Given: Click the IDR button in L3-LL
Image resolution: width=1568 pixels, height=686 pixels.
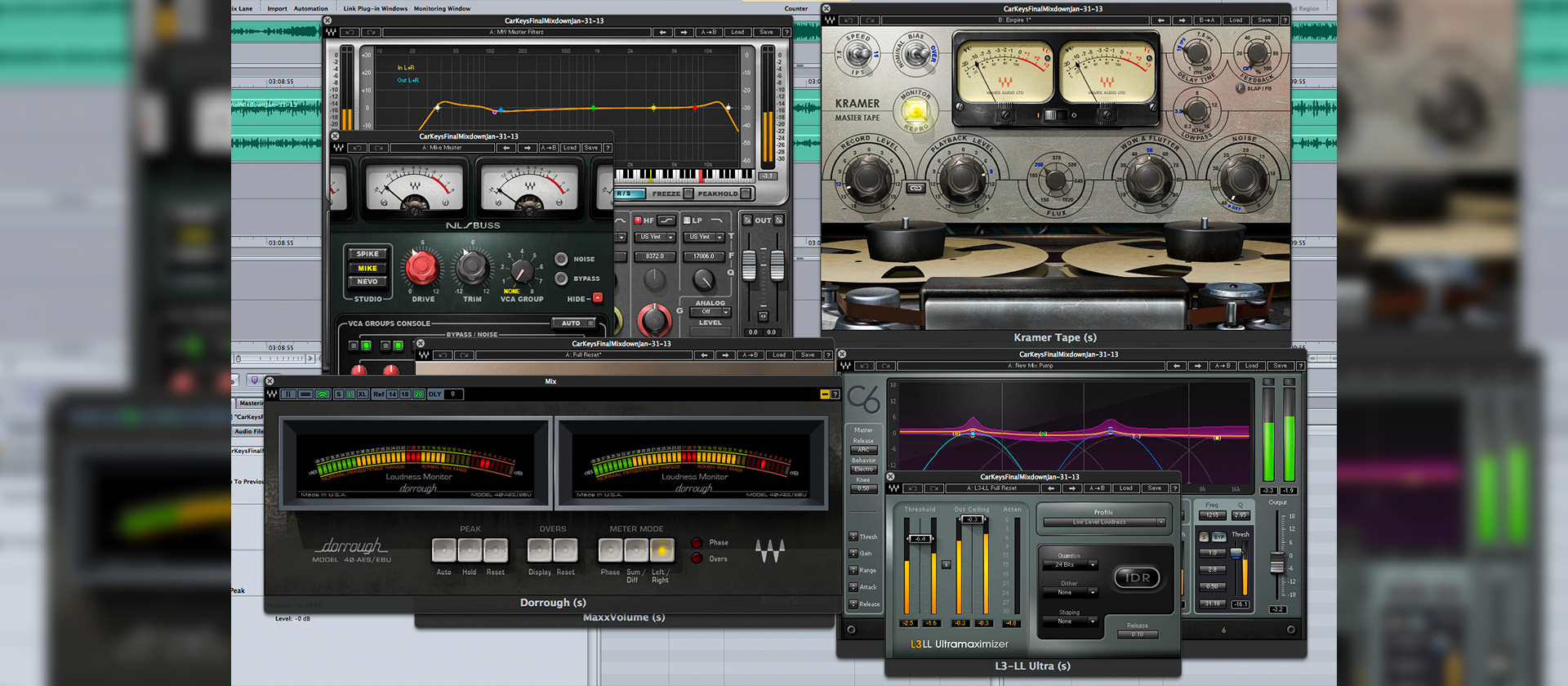Looking at the screenshot, I should point(1137,577).
